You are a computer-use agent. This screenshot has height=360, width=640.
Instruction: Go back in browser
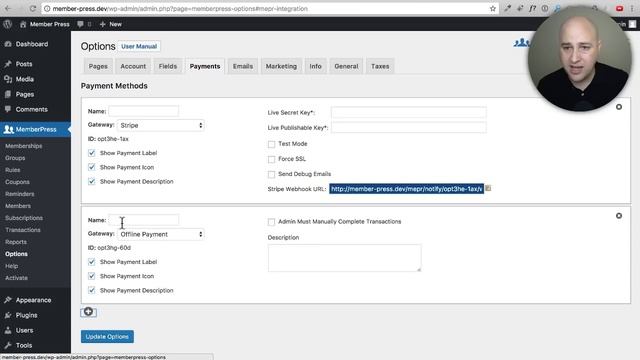pyautogui.click(x=8, y=9)
